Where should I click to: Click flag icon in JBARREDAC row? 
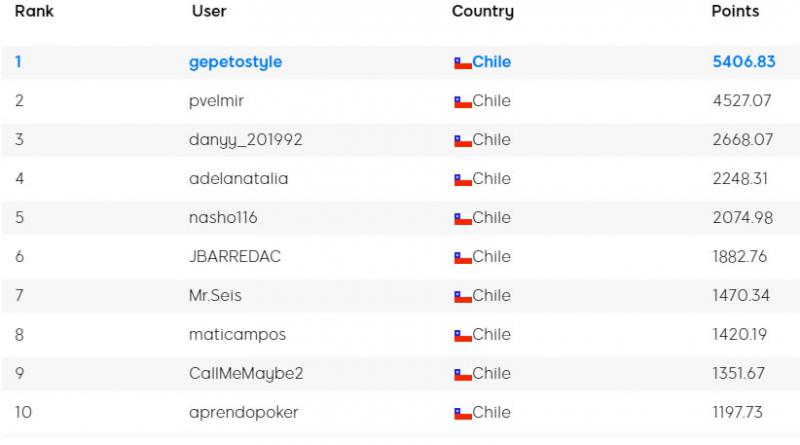pyautogui.click(x=462, y=258)
